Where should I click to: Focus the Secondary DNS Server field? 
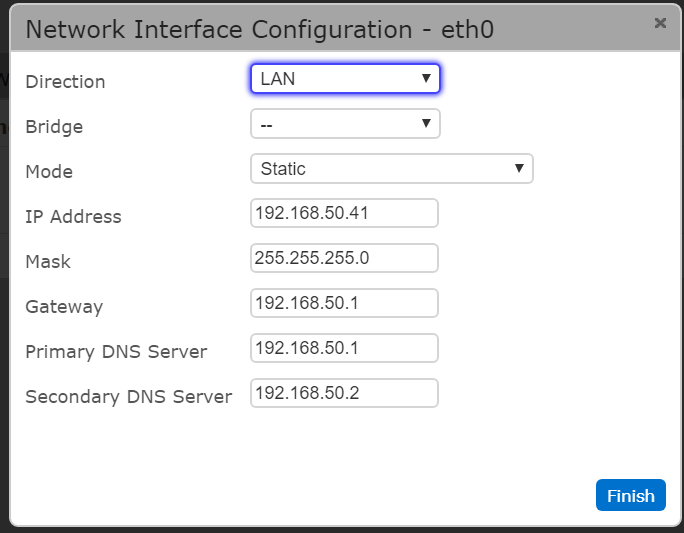(344, 394)
